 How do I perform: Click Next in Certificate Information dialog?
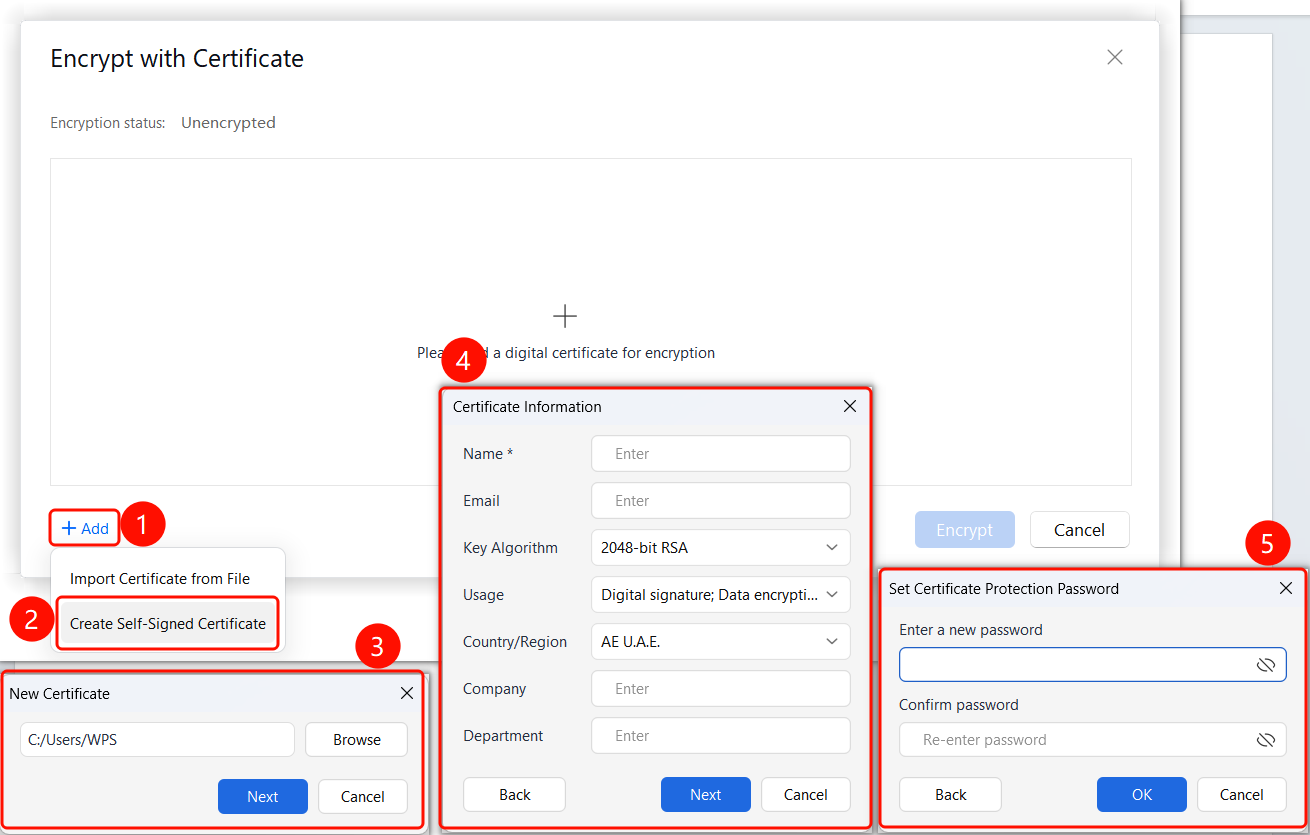(706, 794)
